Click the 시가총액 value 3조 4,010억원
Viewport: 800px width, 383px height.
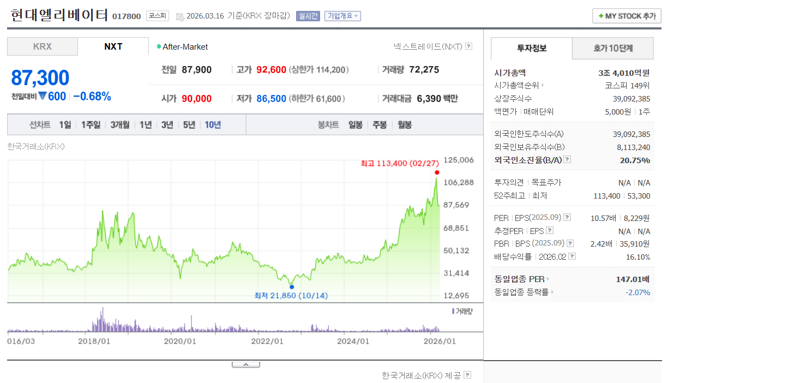[624, 73]
